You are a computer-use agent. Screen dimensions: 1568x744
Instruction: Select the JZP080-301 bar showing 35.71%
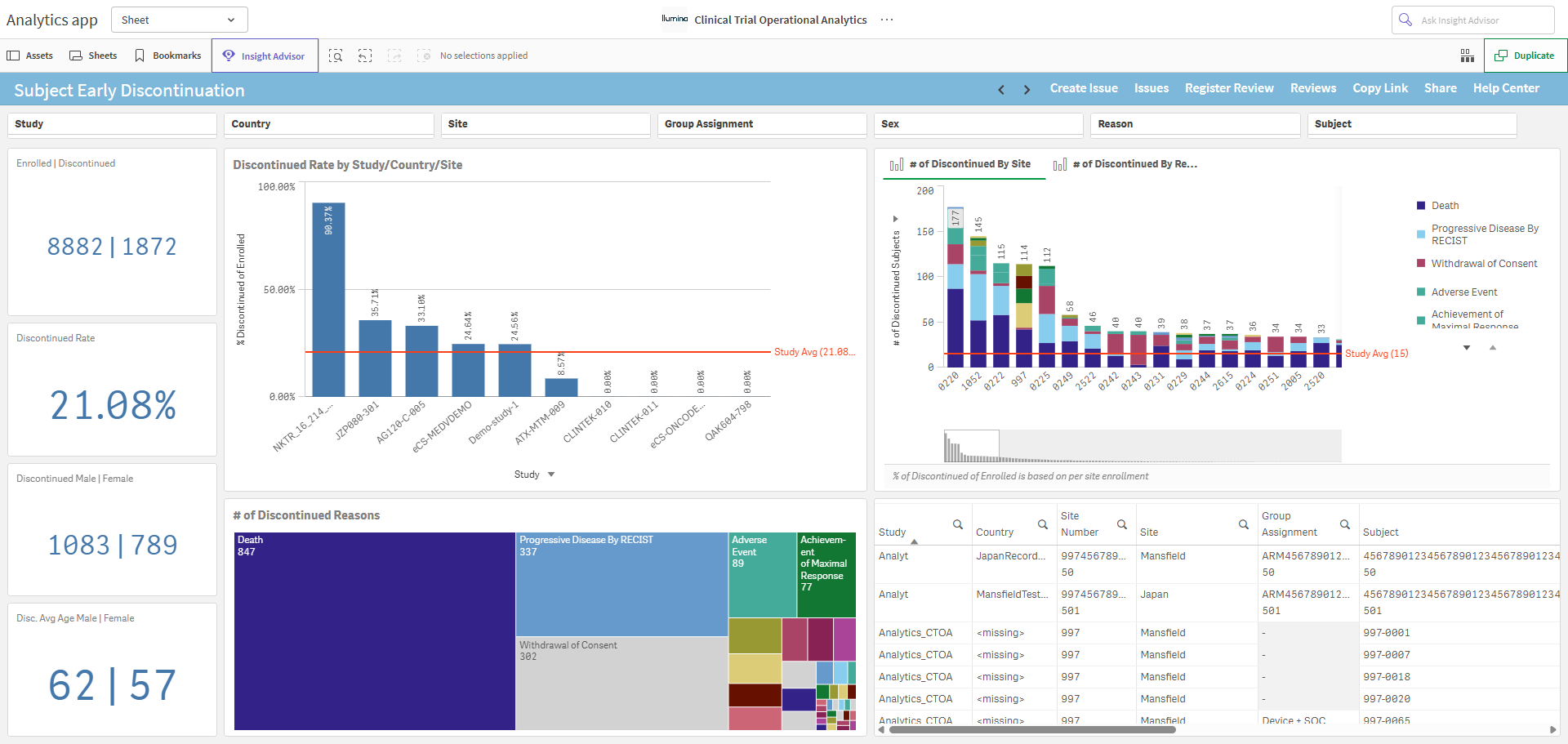point(375,359)
